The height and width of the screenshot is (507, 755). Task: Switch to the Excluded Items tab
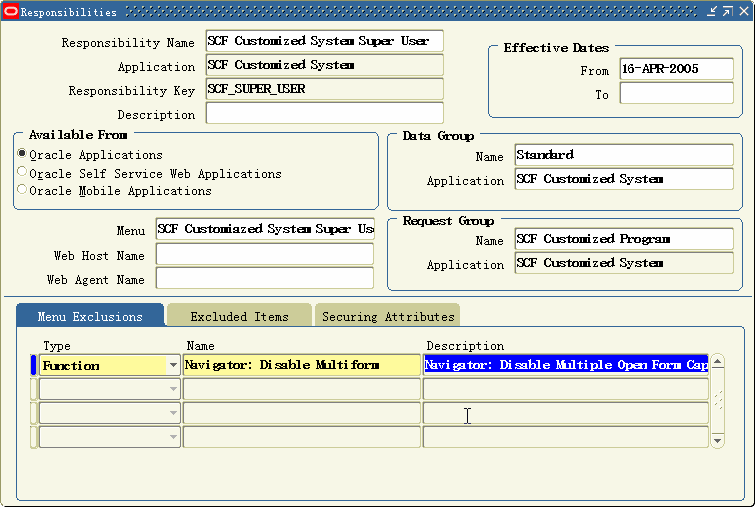coord(239,316)
